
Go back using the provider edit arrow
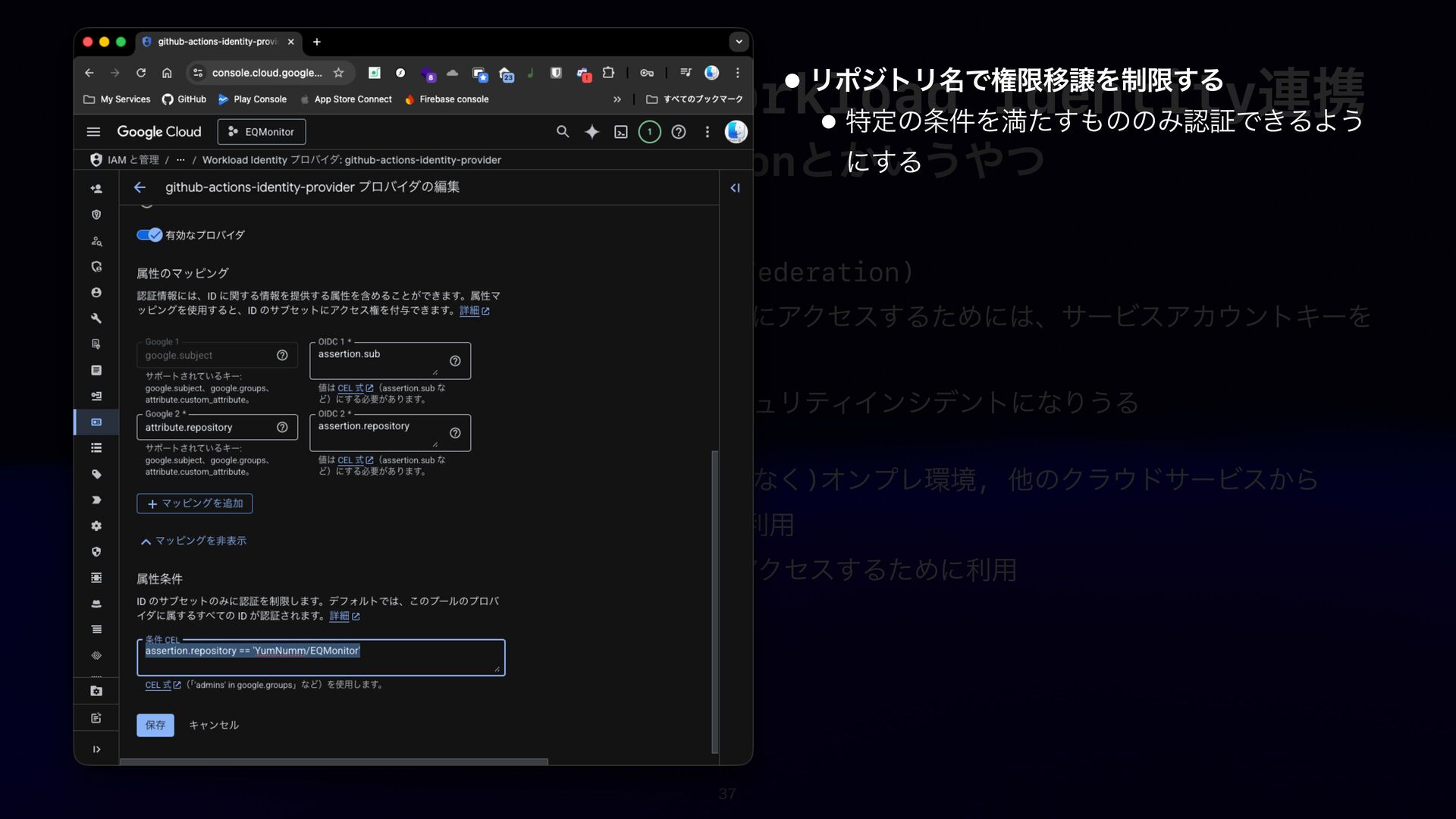point(140,187)
